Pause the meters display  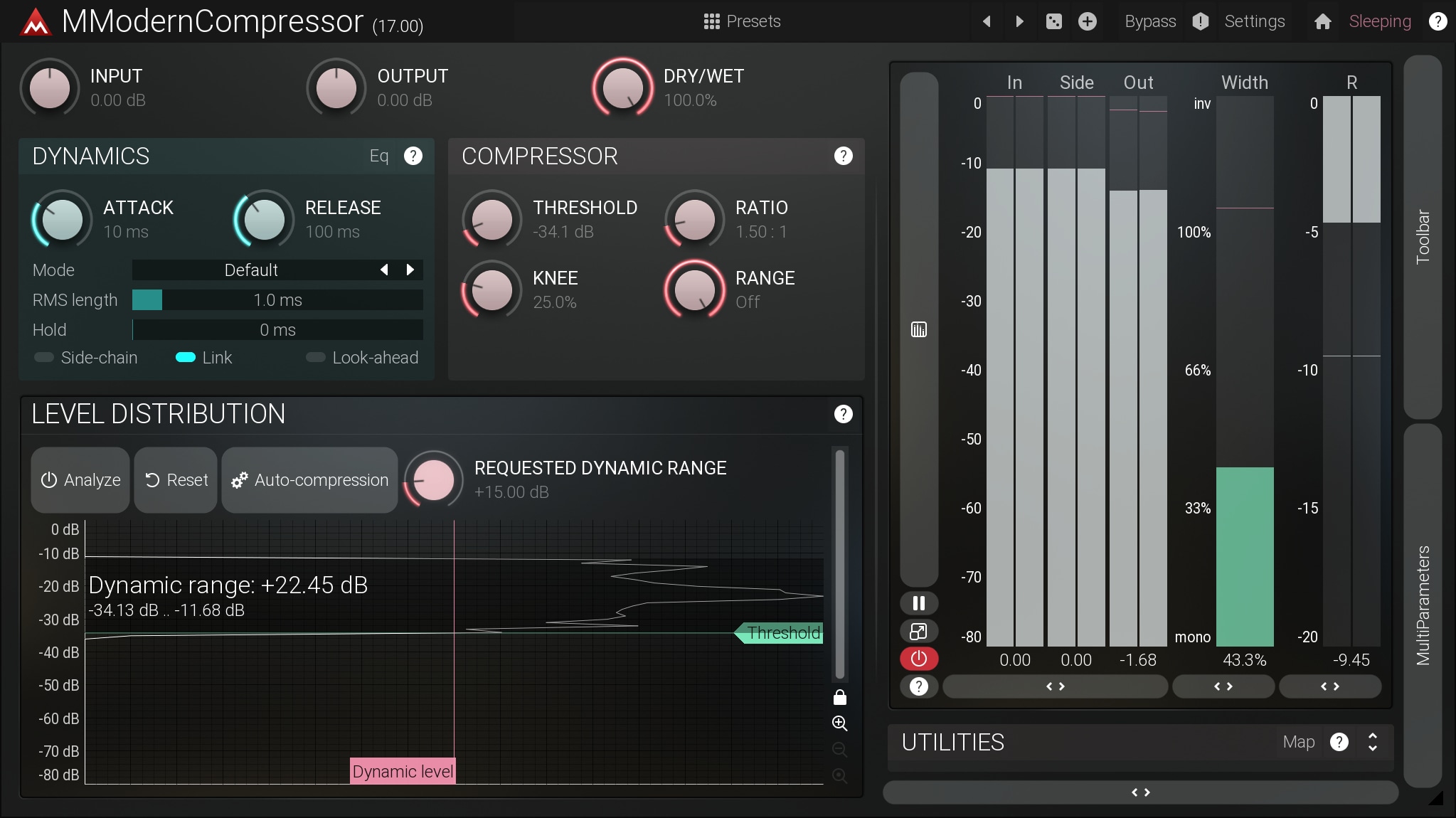(918, 603)
